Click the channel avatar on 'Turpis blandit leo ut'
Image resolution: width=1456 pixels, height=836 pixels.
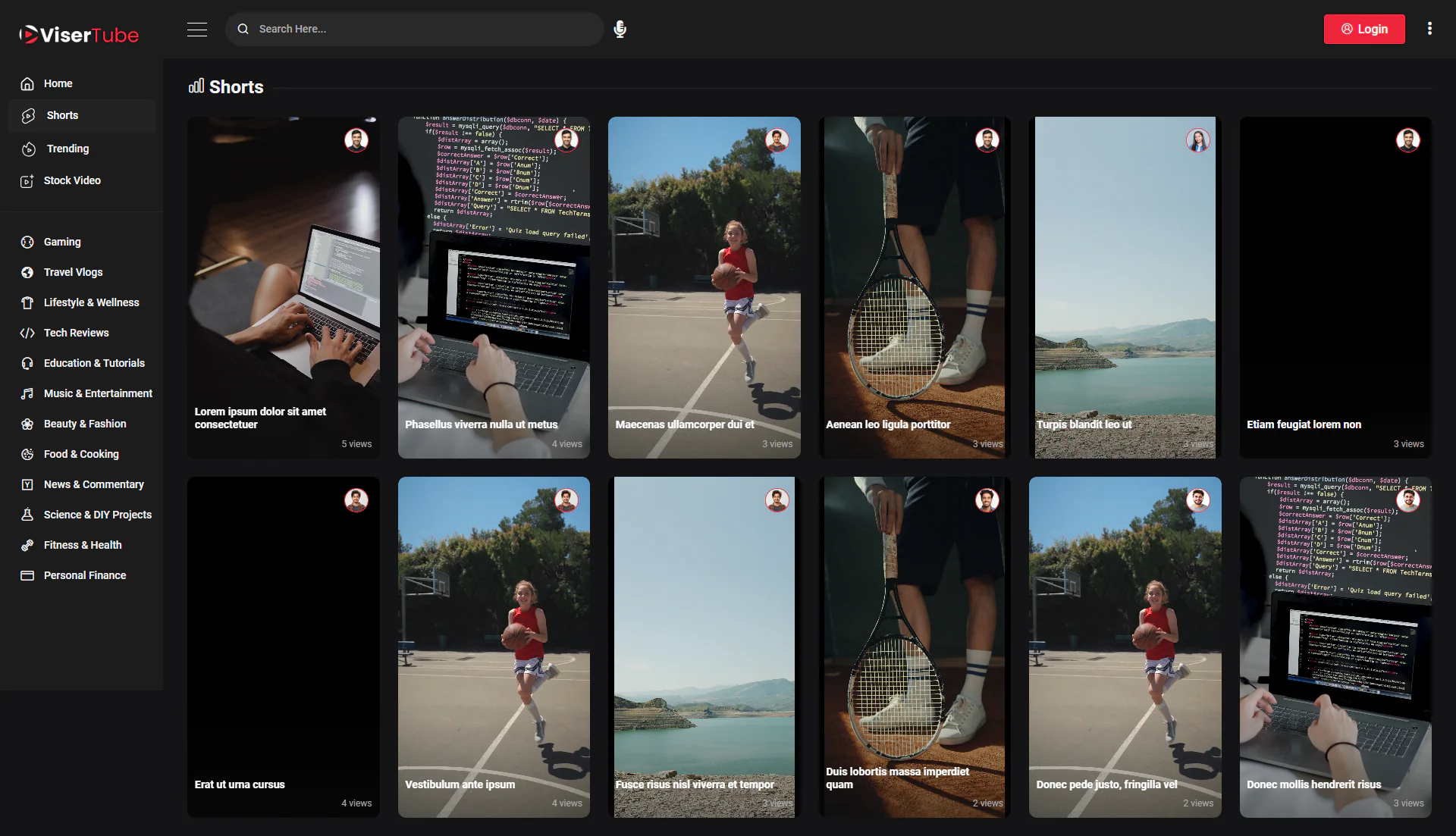click(x=1197, y=140)
